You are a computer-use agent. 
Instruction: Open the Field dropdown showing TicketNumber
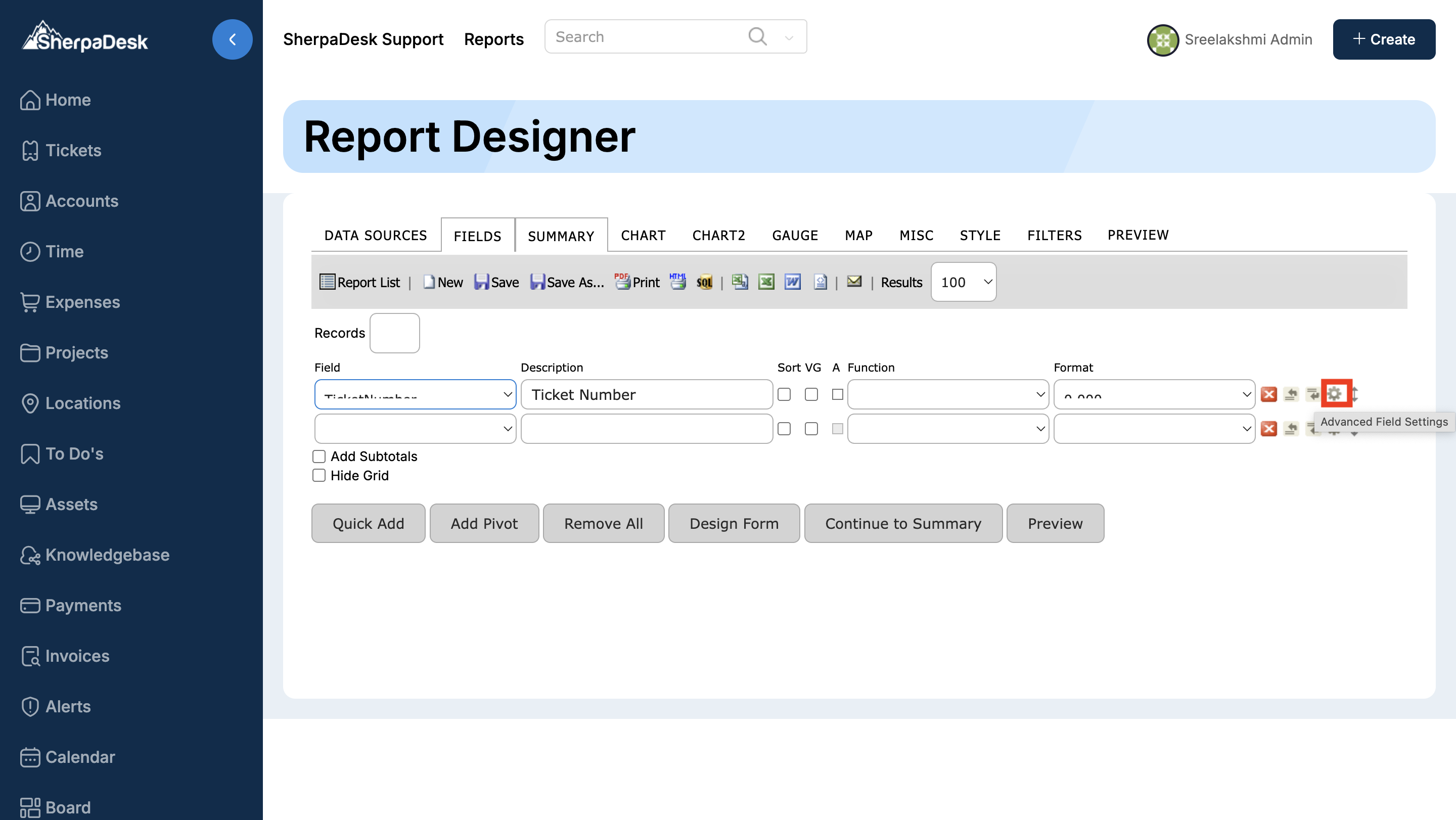pos(415,394)
